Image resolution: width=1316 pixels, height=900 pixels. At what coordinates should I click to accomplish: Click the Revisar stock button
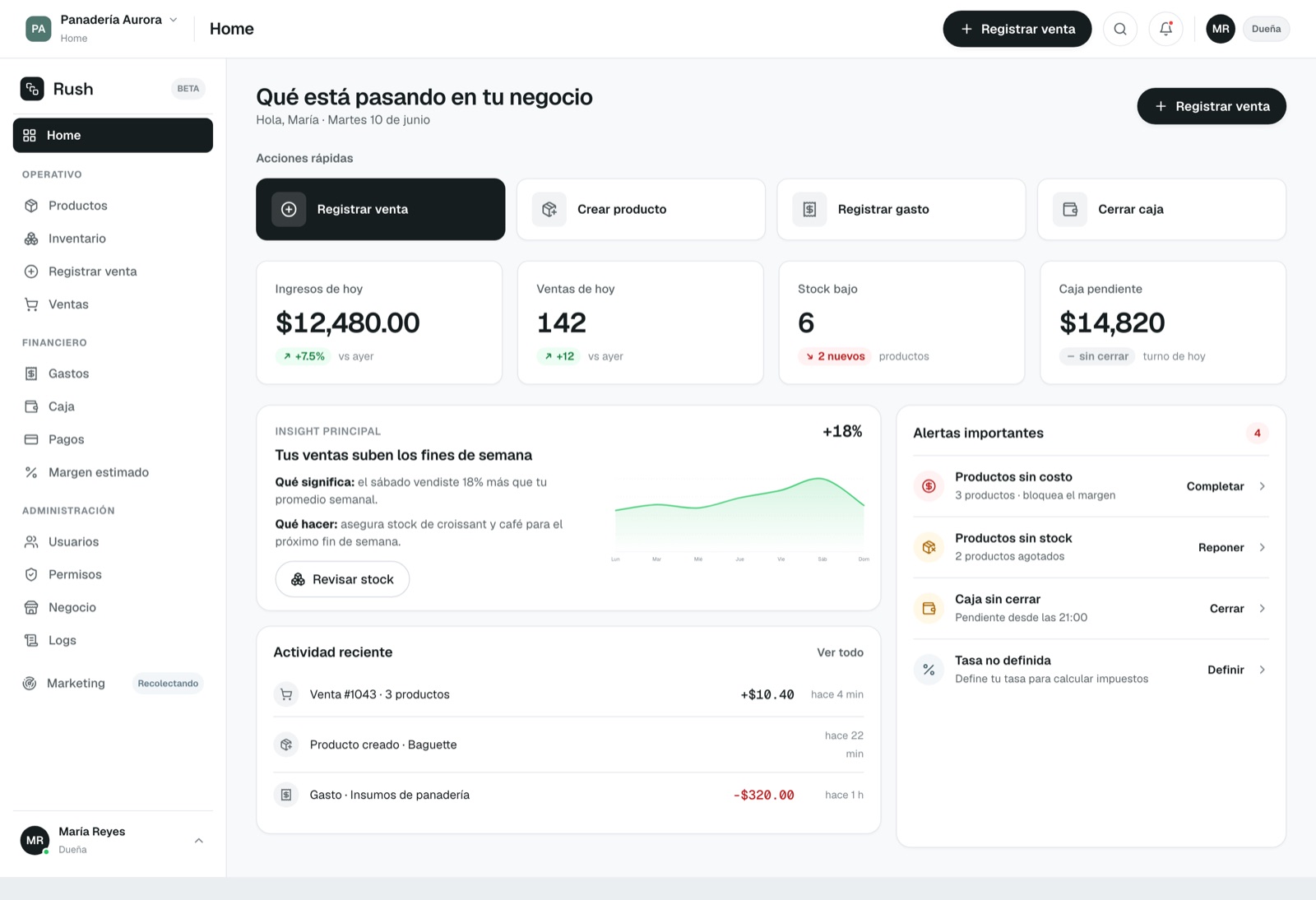tap(342, 579)
